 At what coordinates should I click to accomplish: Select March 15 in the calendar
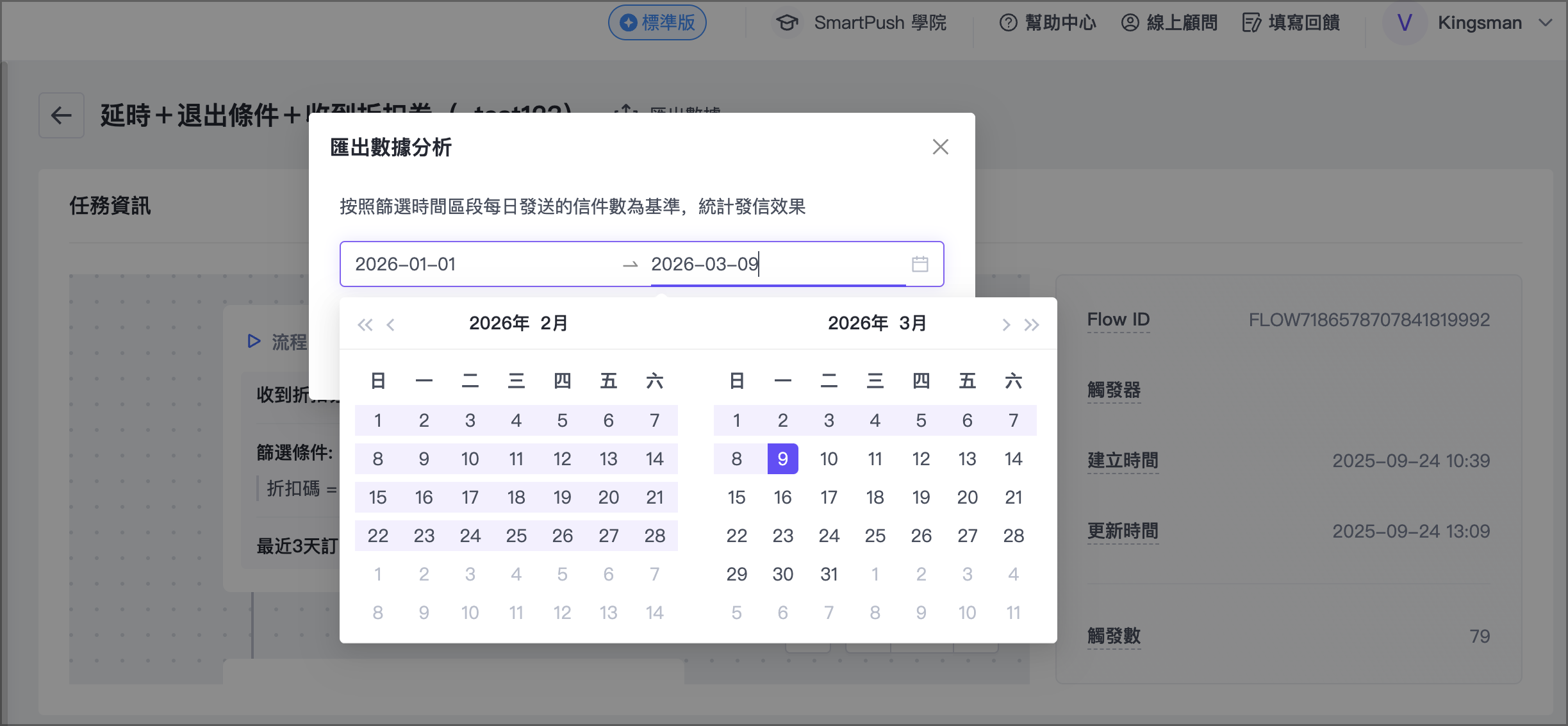[736, 497]
